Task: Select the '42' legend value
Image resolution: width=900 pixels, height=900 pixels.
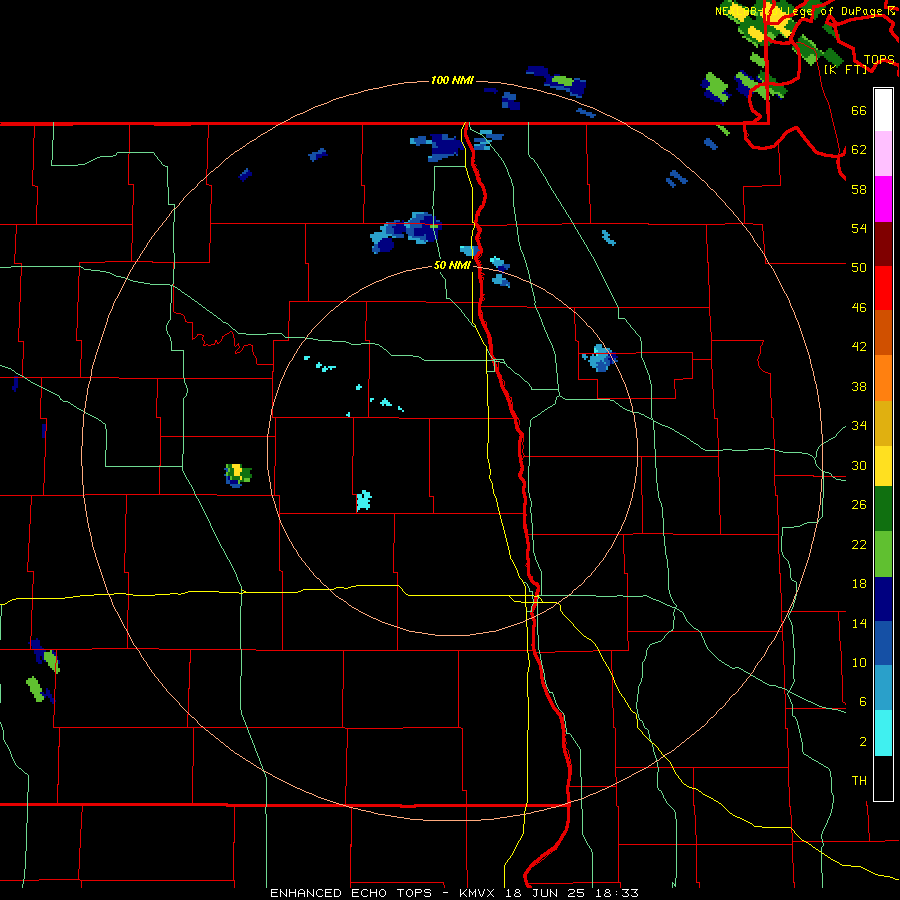Action: [x=859, y=347]
